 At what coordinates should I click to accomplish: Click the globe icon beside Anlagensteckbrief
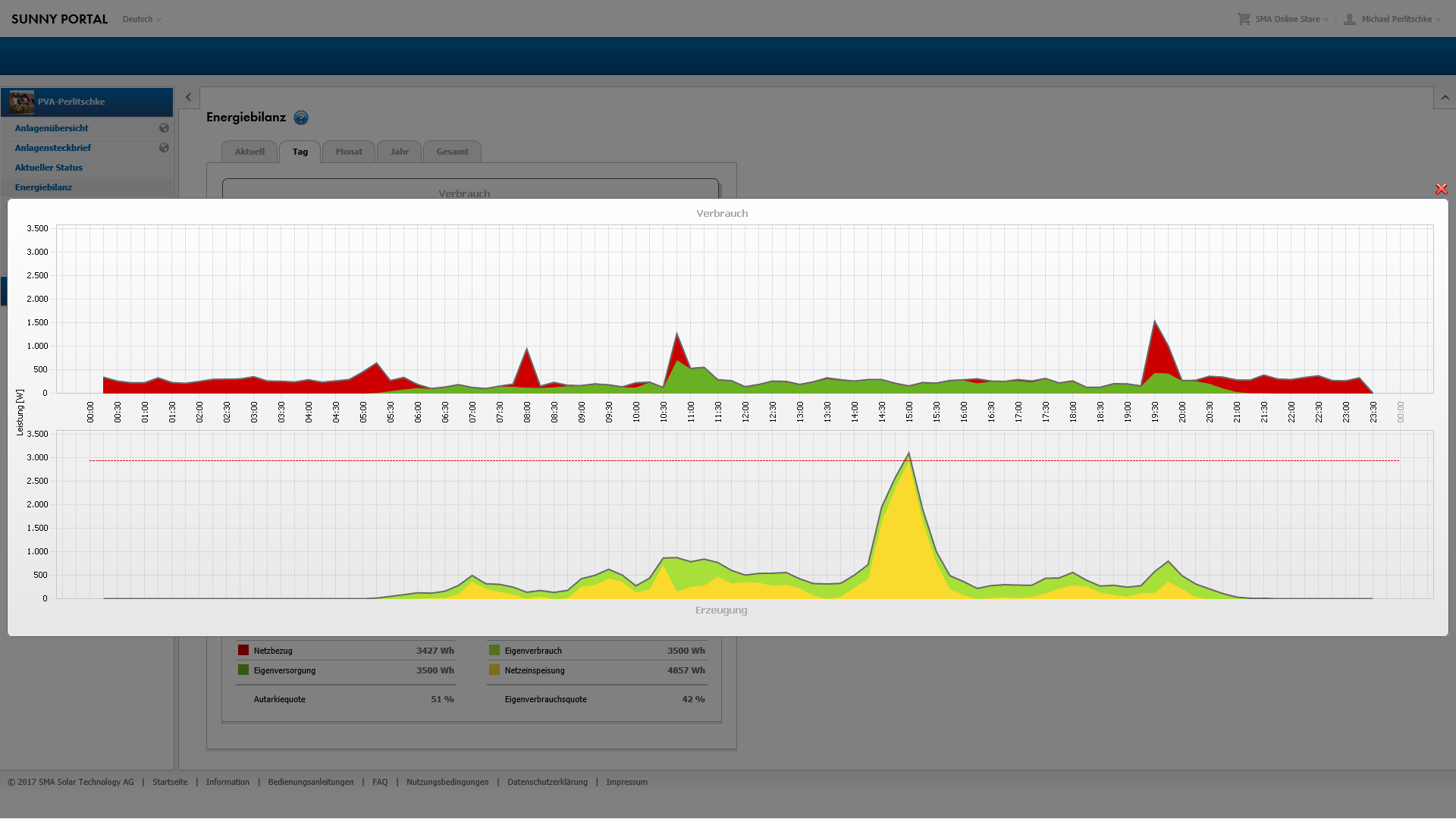point(164,148)
